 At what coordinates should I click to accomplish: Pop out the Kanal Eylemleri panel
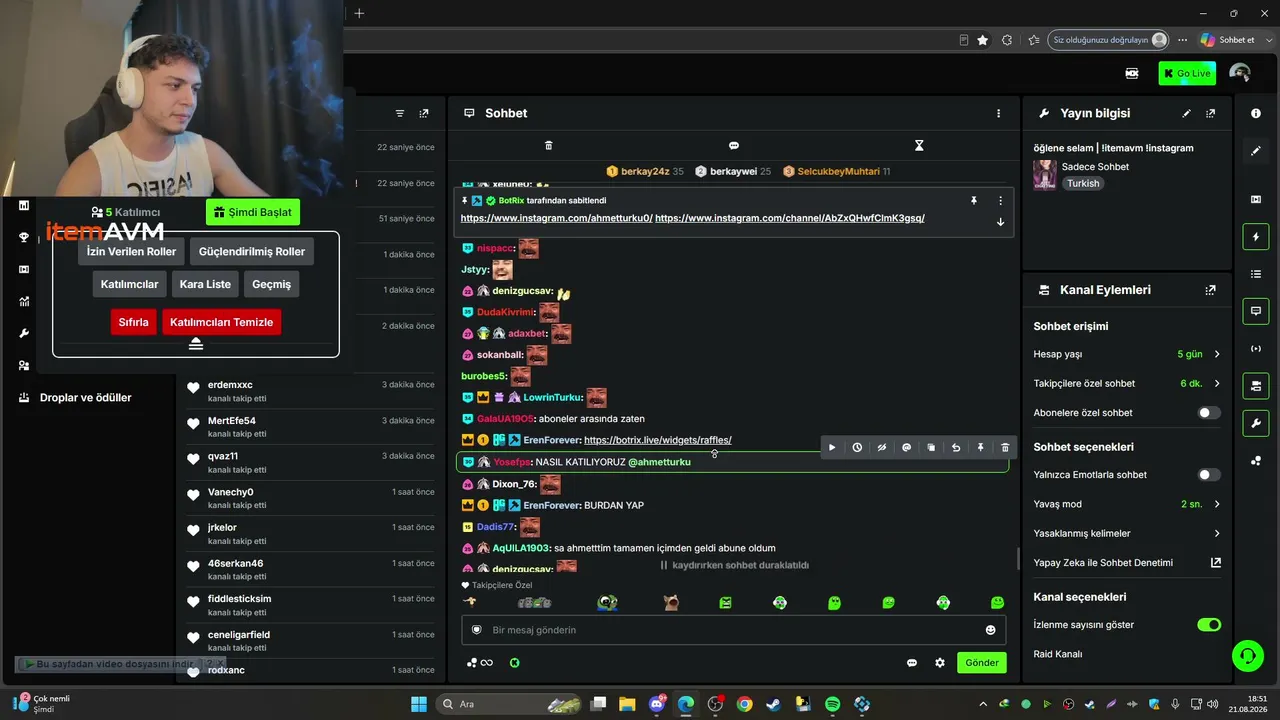coord(1211,290)
